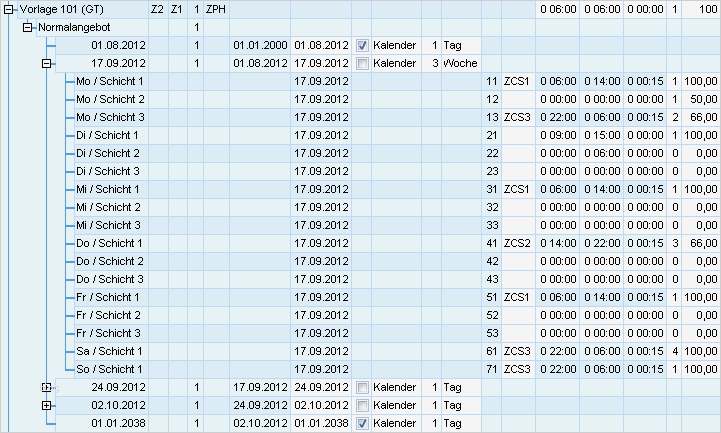Click count 3 in the 17.09.2012 row
This screenshot has width=721, height=433.
click(x=435, y=63)
